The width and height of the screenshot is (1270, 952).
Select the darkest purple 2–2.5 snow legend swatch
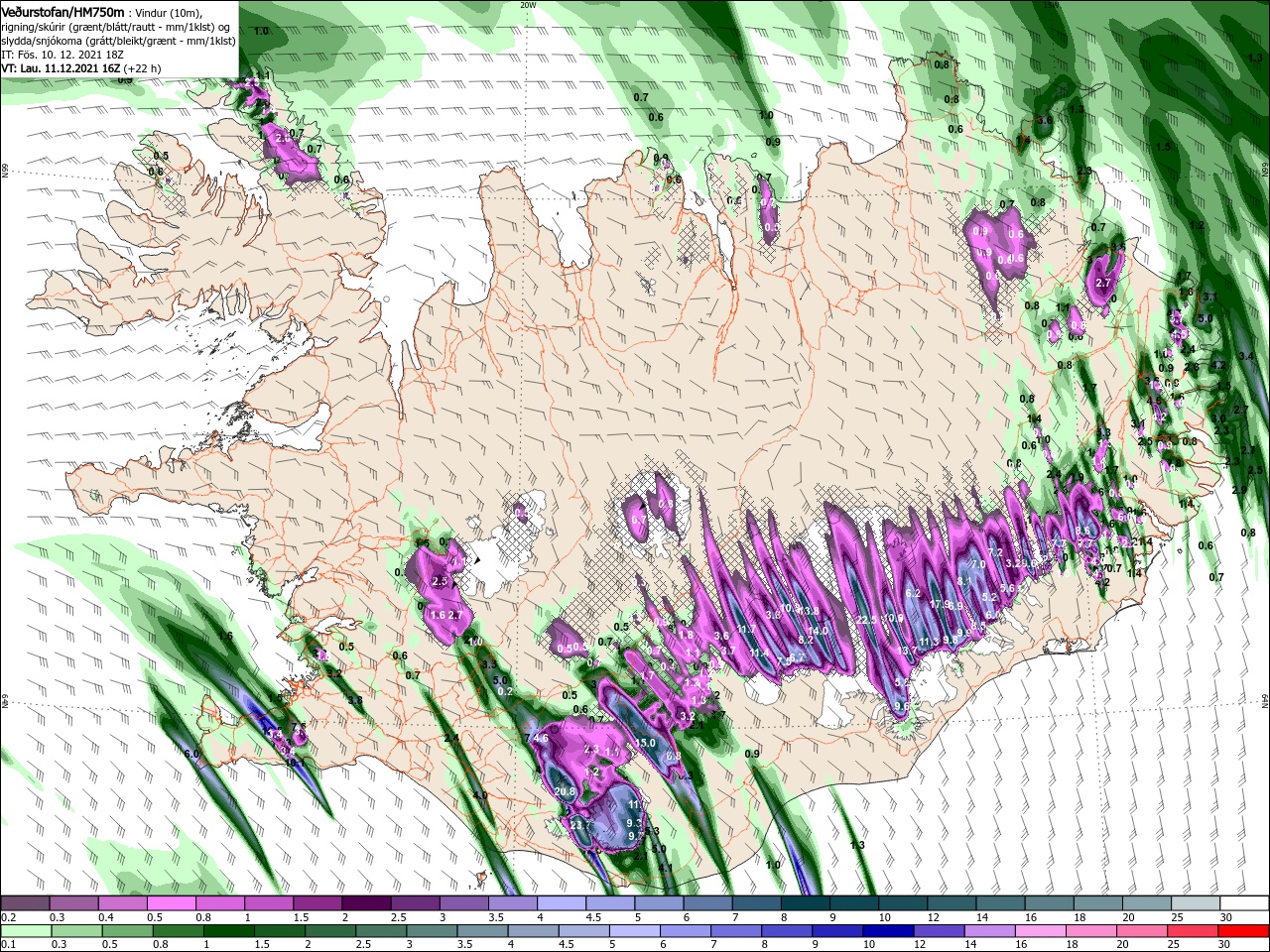coord(366,903)
